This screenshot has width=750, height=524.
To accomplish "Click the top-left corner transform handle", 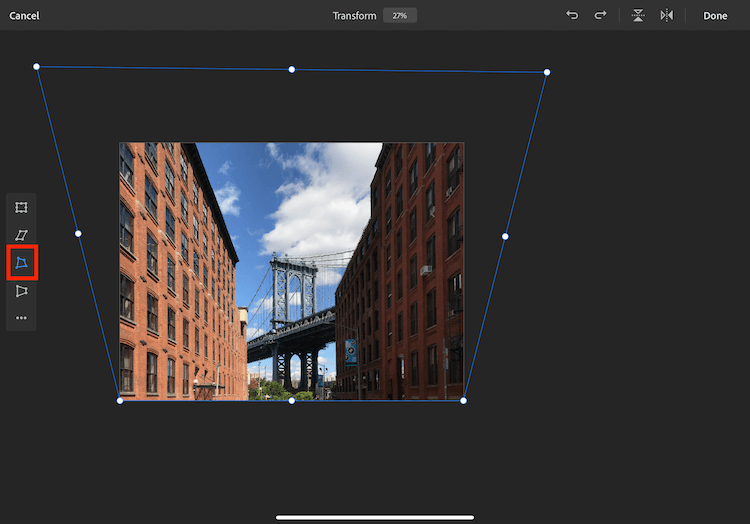I will tap(36, 66).
